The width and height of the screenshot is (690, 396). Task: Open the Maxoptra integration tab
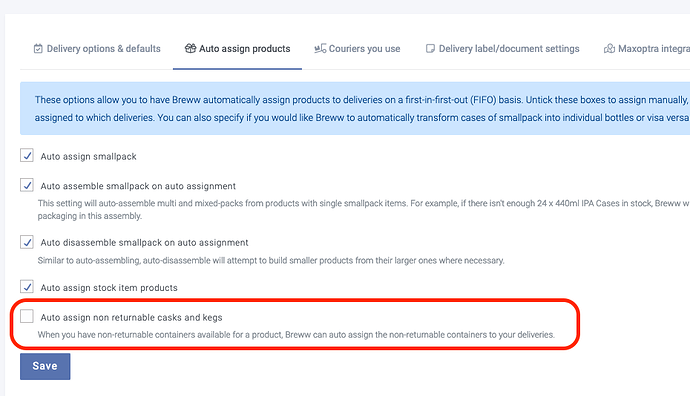coord(646,49)
